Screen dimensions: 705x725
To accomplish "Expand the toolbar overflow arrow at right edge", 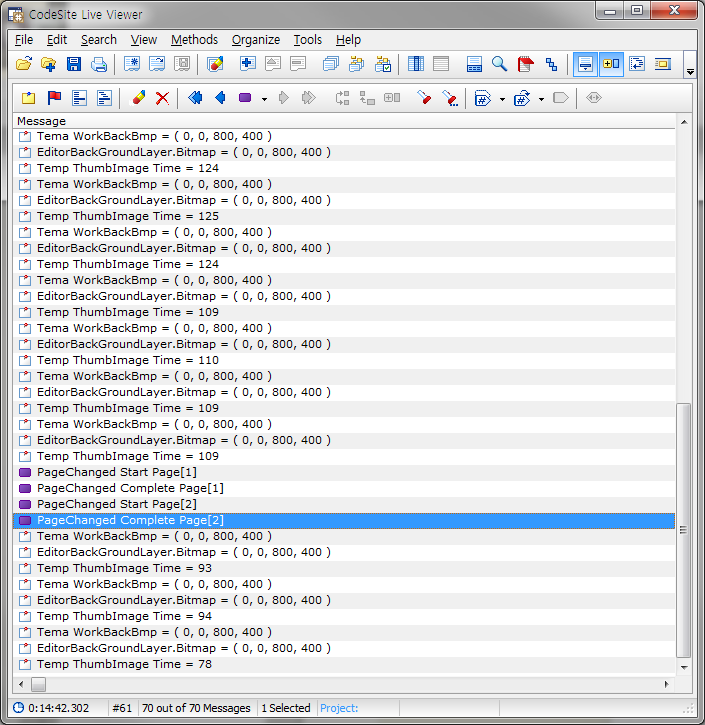I will pos(690,72).
